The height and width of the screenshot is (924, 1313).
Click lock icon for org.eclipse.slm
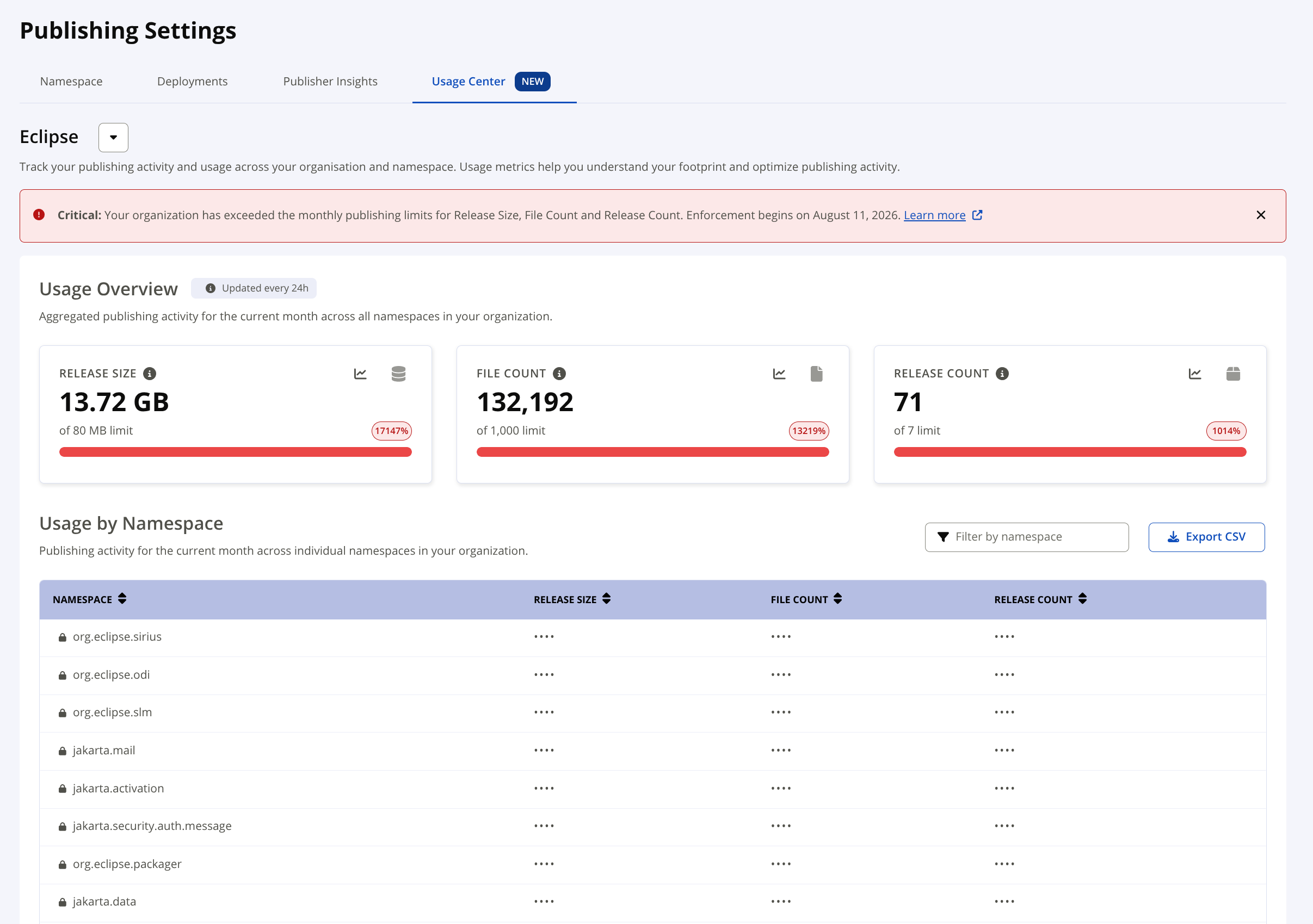(x=63, y=713)
